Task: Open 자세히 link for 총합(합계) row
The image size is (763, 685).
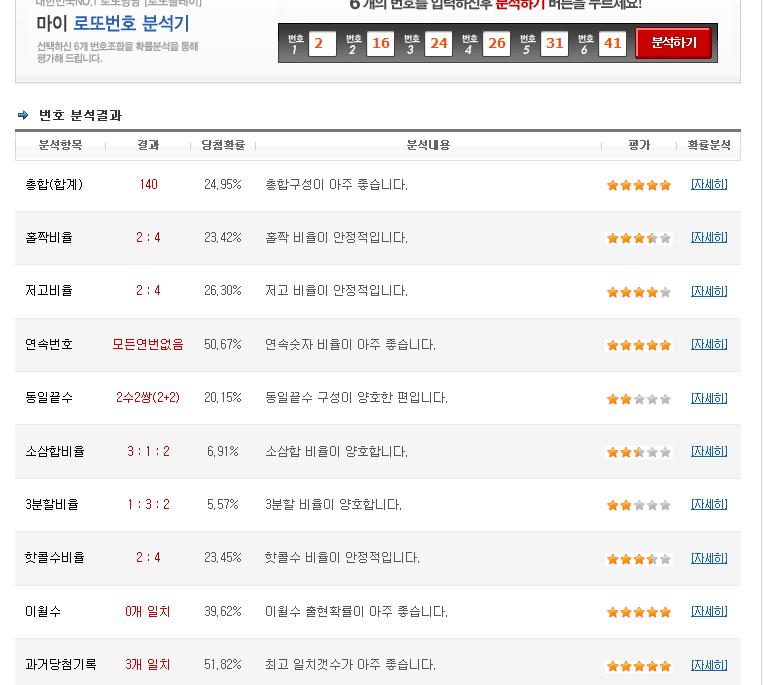Action: point(709,184)
